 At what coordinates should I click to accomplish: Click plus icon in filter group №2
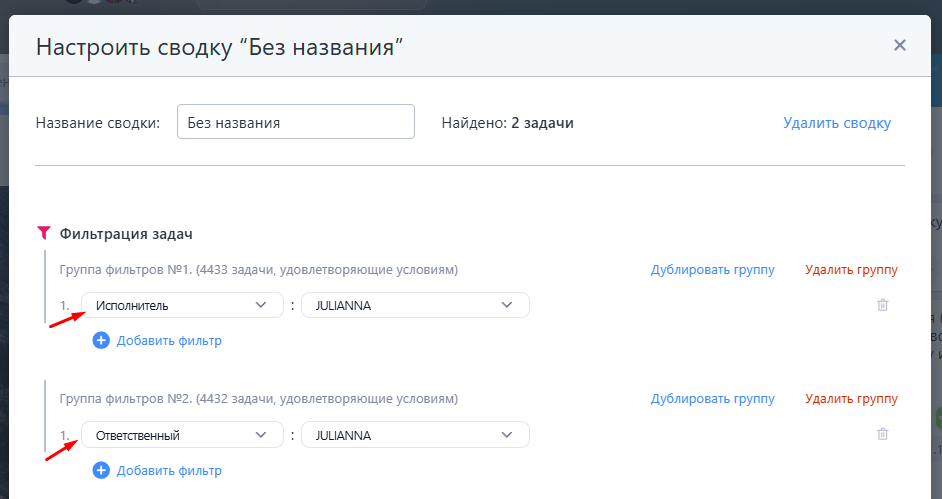tap(101, 470)
